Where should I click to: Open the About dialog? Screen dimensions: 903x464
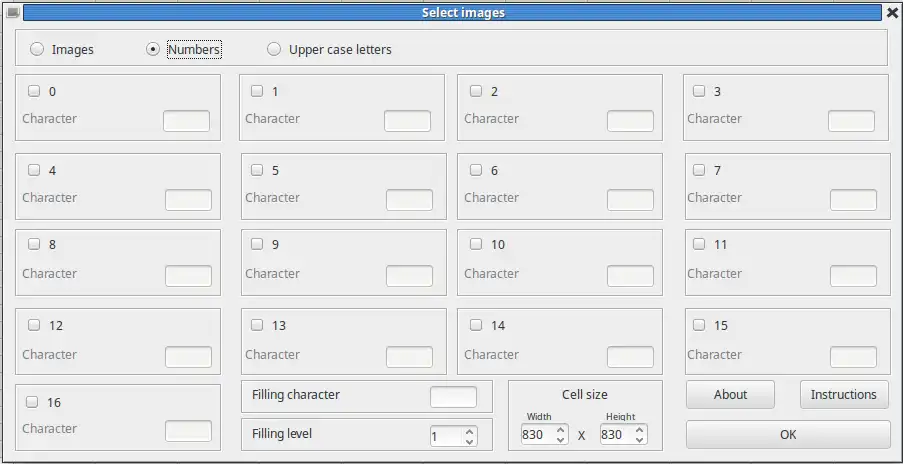tap(730, 394)
